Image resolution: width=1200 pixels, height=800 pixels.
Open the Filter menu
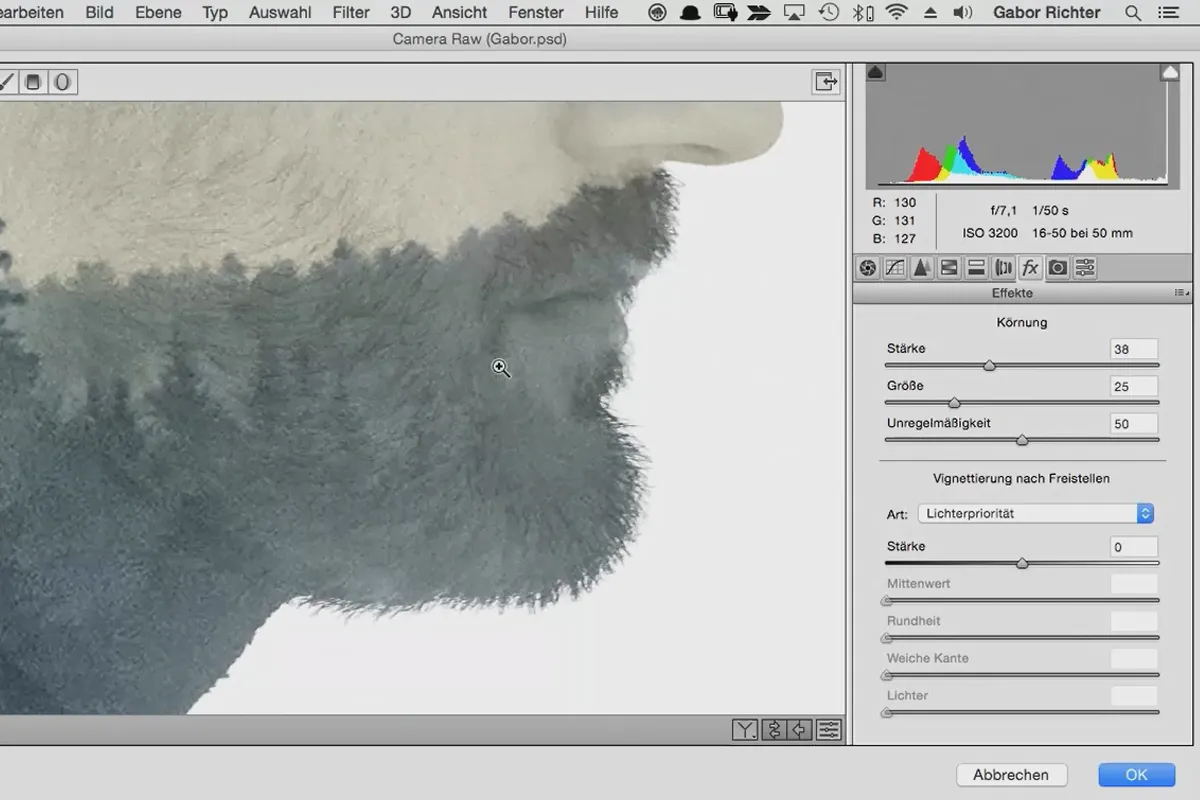pyautogui.click(x=351, y=13)
